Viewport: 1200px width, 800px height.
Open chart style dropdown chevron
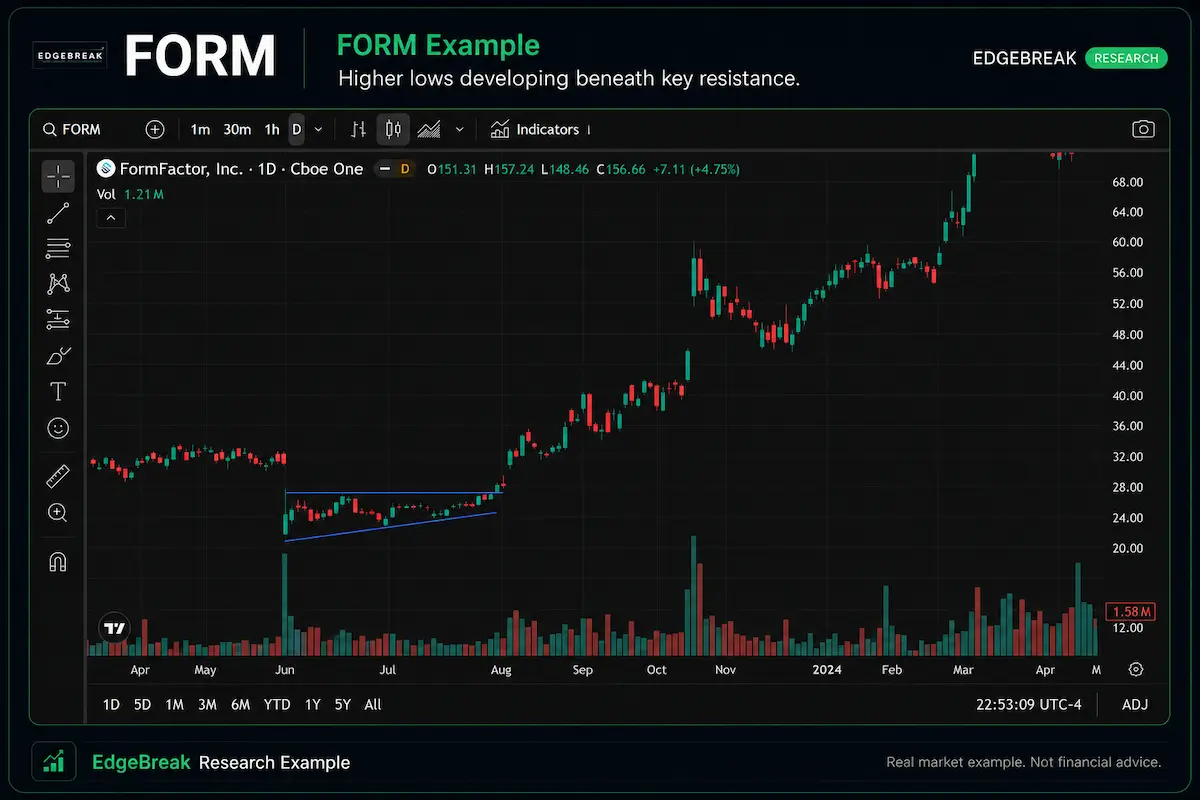(459, 129)
